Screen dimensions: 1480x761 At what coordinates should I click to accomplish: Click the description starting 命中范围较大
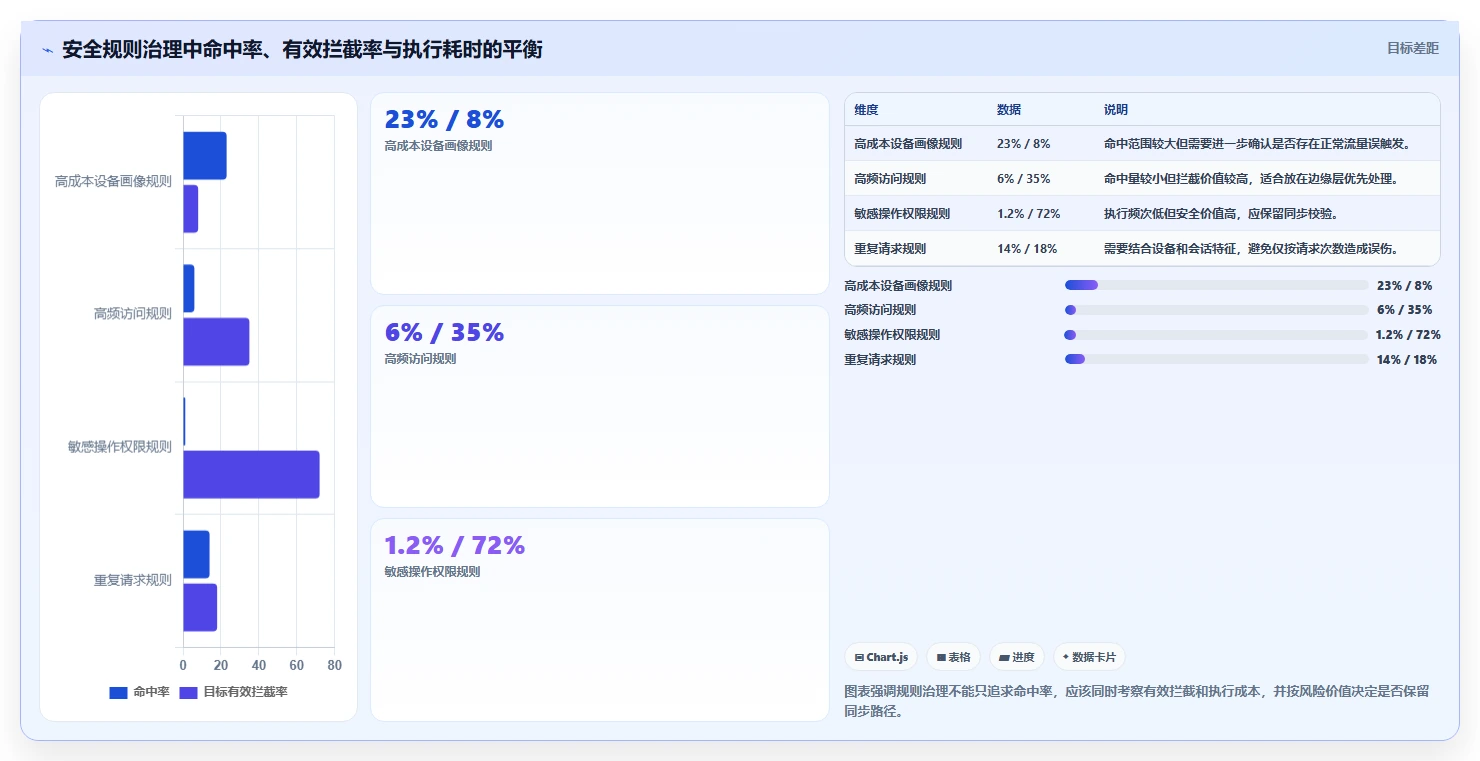(x=1257, y=144)
